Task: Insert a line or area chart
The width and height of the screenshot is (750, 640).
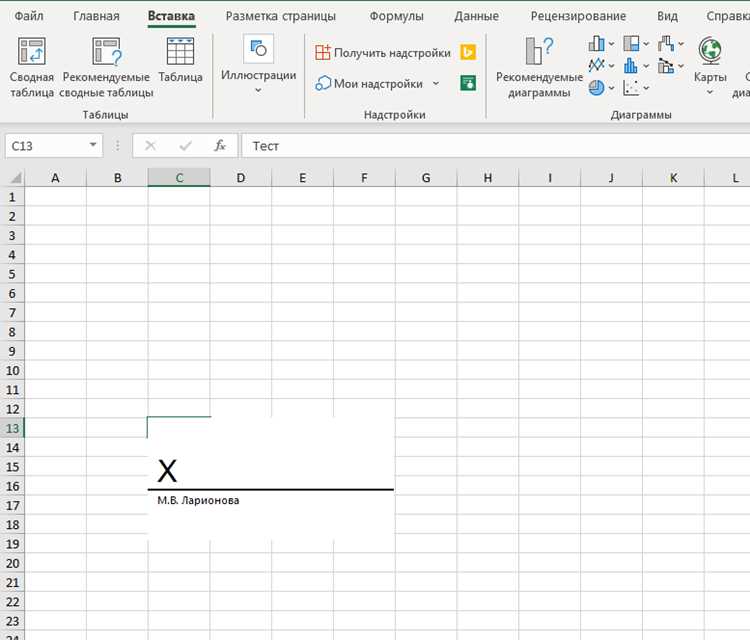Action: click(596, 65)
